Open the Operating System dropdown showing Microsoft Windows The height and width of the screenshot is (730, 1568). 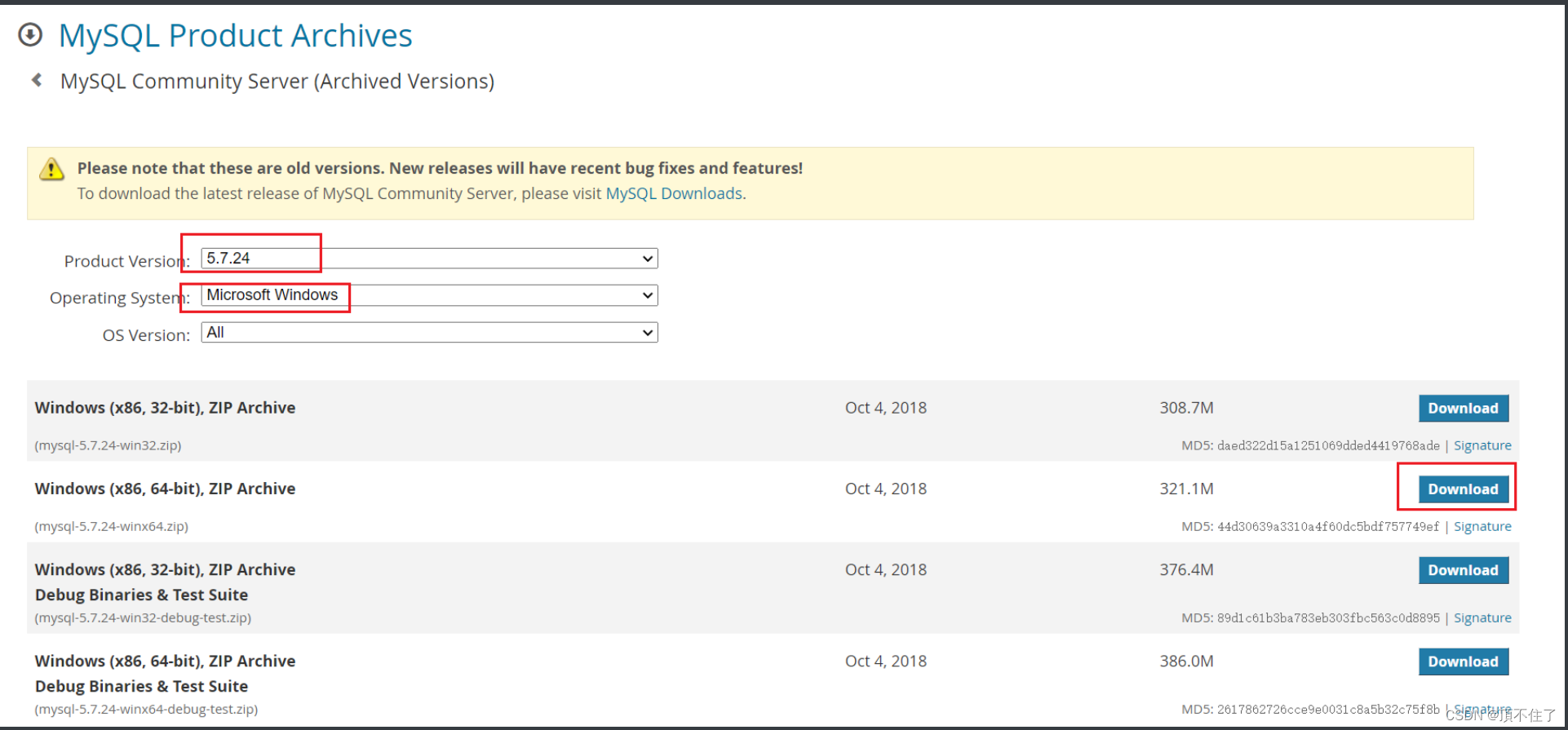click(x=429, y=295)
